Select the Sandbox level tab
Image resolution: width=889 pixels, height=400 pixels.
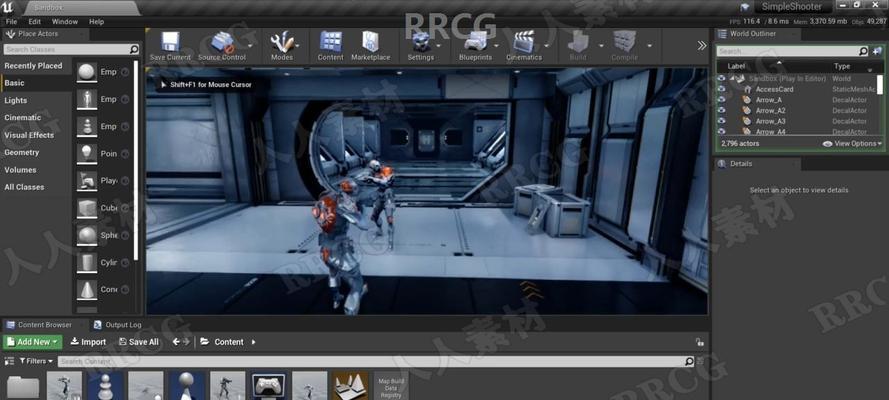pos(81,8)
